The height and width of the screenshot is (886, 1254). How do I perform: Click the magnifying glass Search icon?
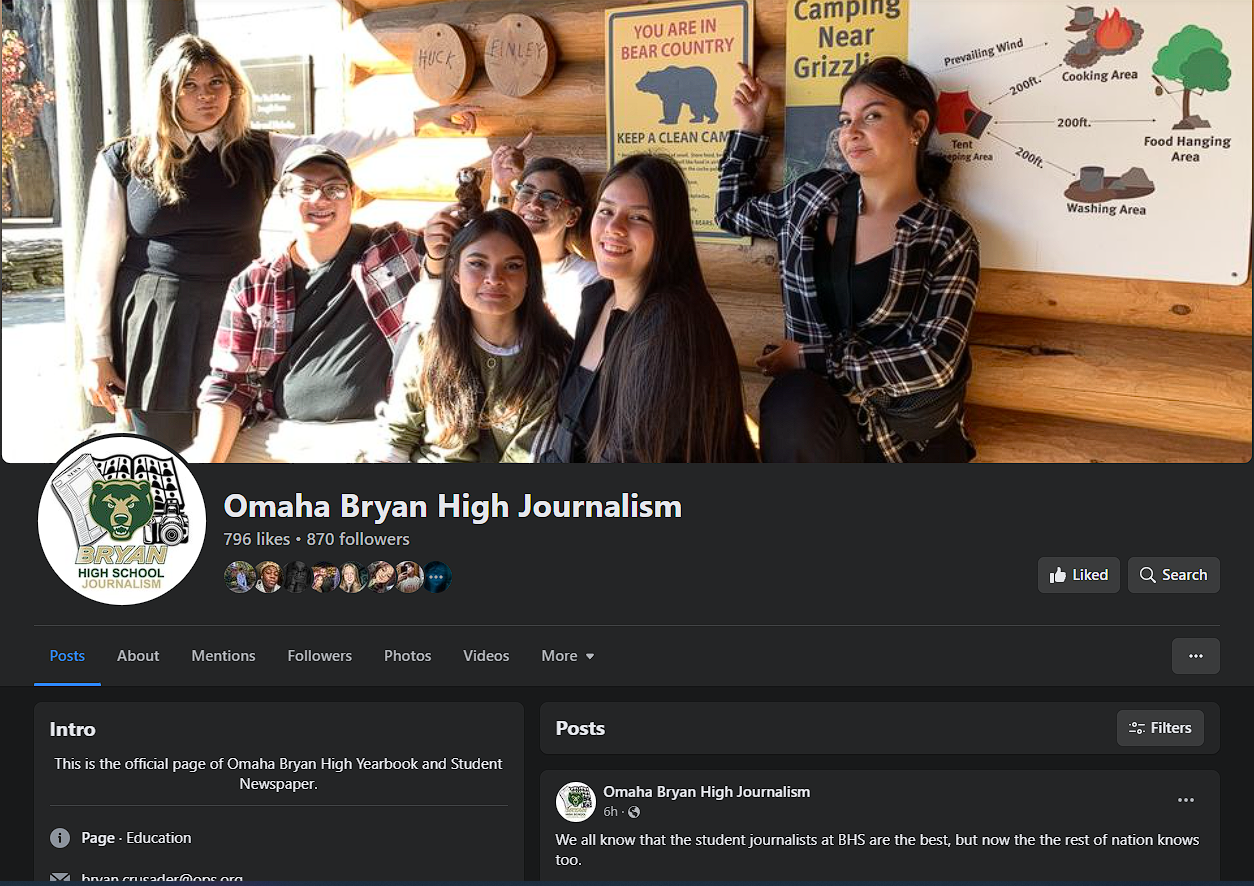tap(1148, 575)
